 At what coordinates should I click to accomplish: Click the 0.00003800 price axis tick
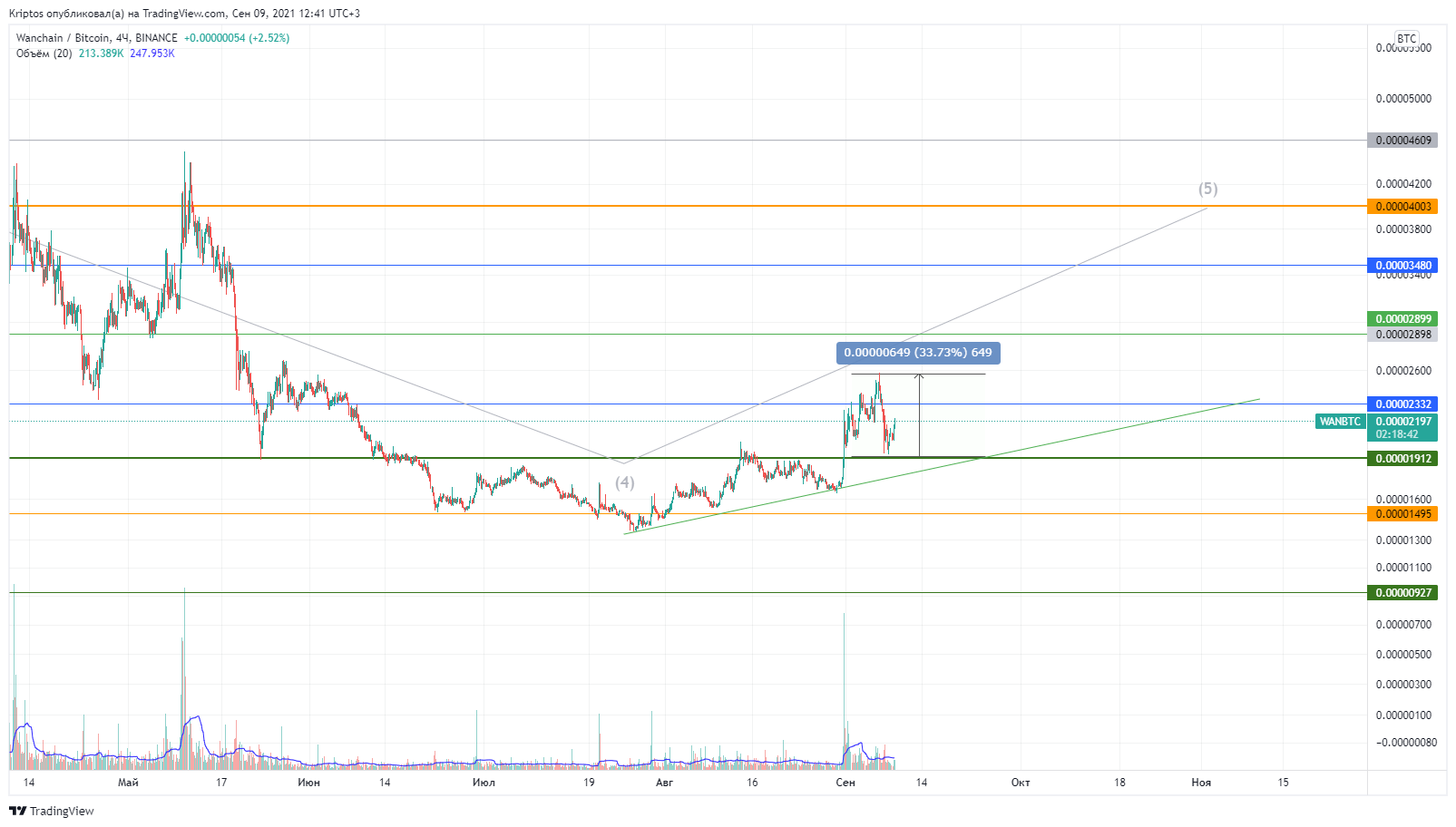pos(1403,229)
